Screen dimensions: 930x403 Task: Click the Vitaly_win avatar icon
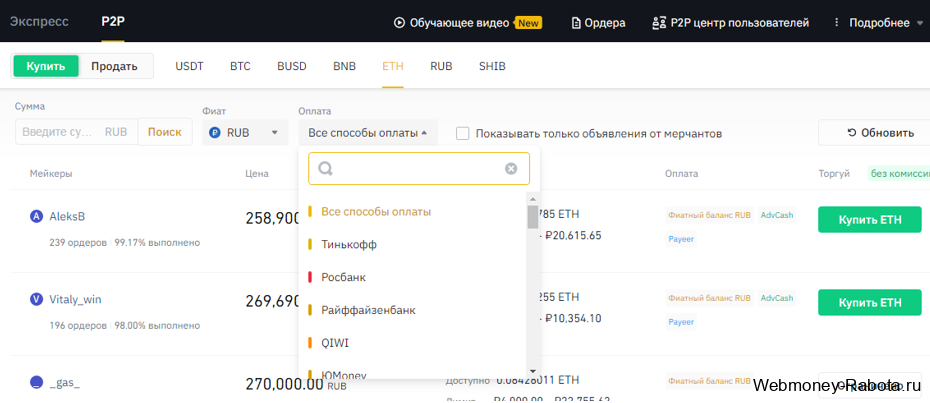pos(37,300)
